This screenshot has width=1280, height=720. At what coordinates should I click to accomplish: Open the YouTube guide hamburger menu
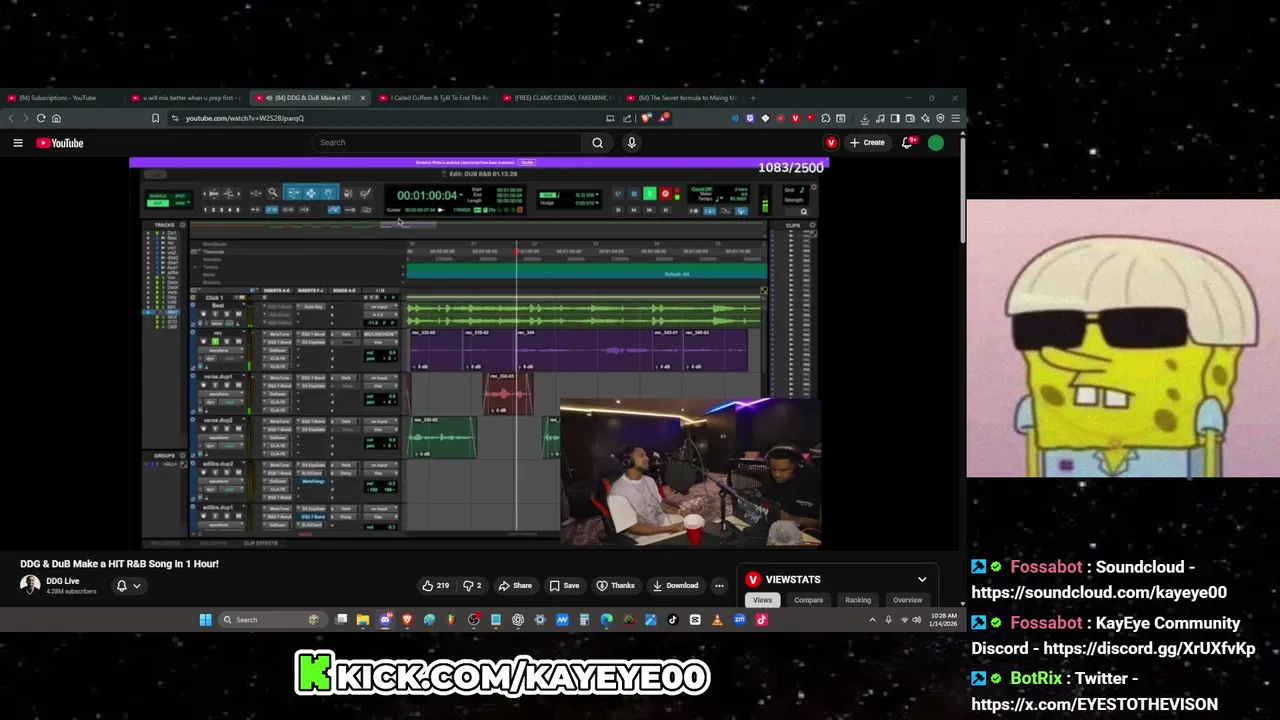[x=17, y=143]
